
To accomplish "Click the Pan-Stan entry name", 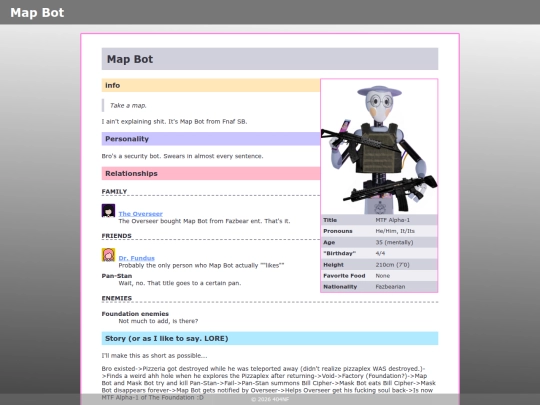I will 117,276.
